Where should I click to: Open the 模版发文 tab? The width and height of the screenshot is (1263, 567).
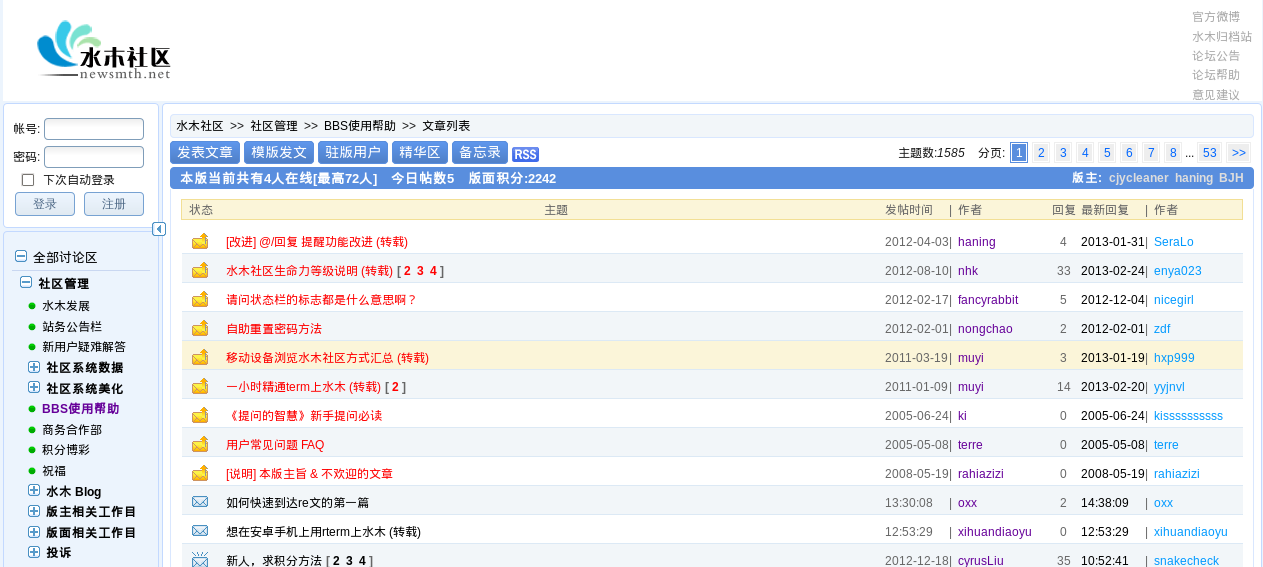pyautogui.click(x=279, y=152)
